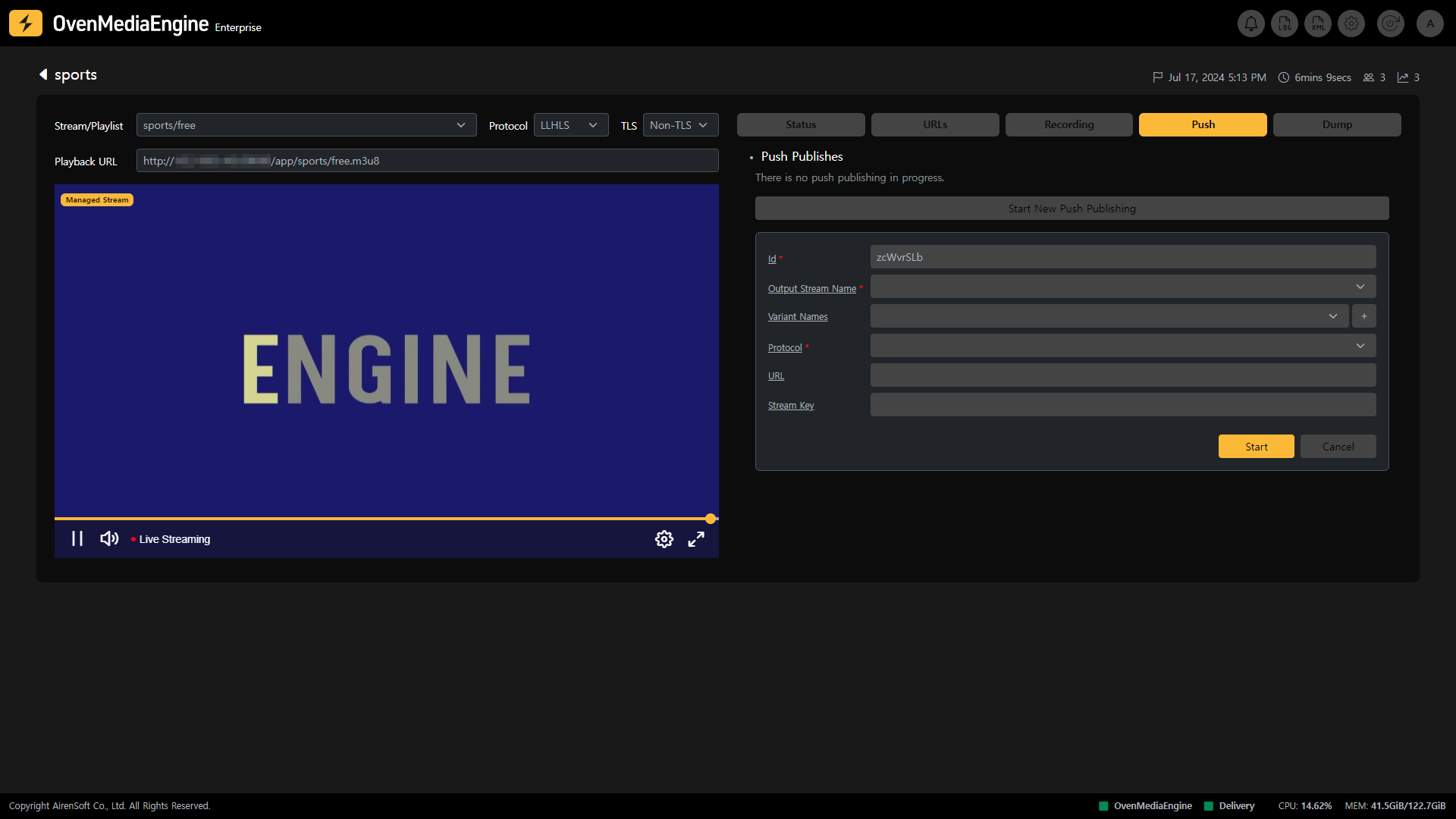Expand the LLHLS protocol dropdown
This screenshot has height=819, width=1456.
tap(570, 125)
